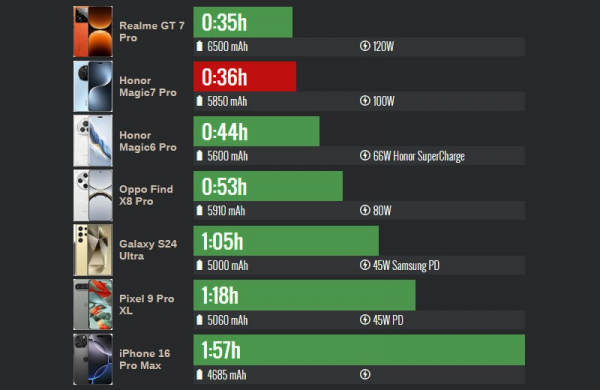The width and height of the screenshot is (600, 390).
Task: Click the iPhone 16 Pro Max label
Action: pos(144,359)
